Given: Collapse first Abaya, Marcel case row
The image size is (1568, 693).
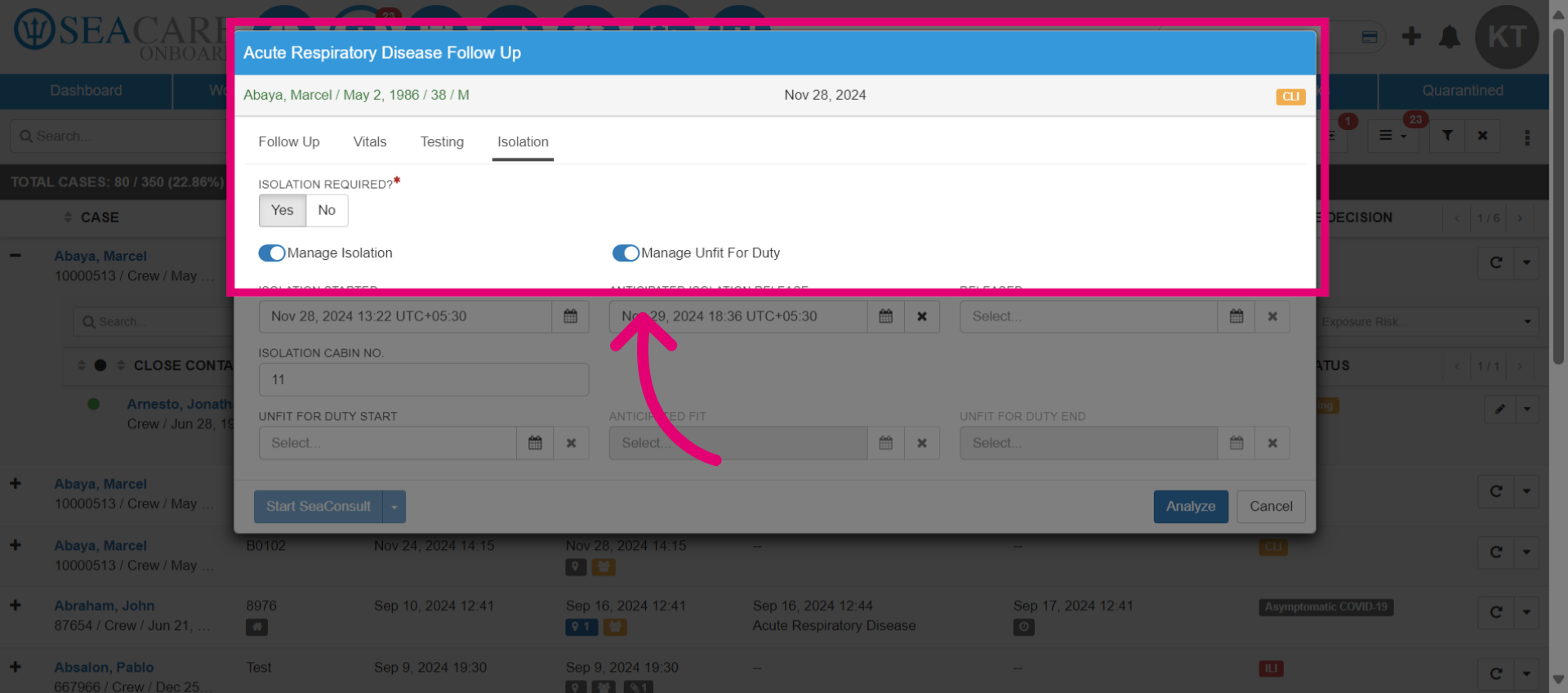Looking at the screenshot, I should pos(16,255).
